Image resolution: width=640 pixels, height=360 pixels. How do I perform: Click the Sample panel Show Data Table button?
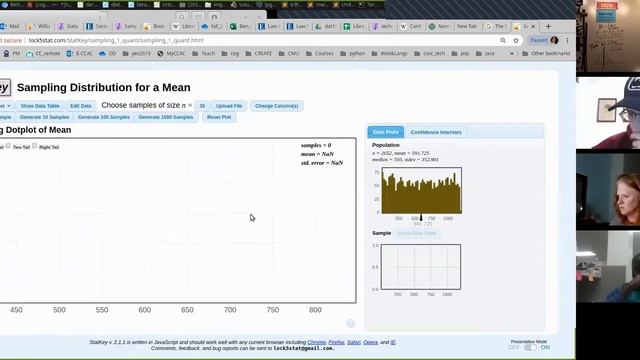tap(417, 233)
